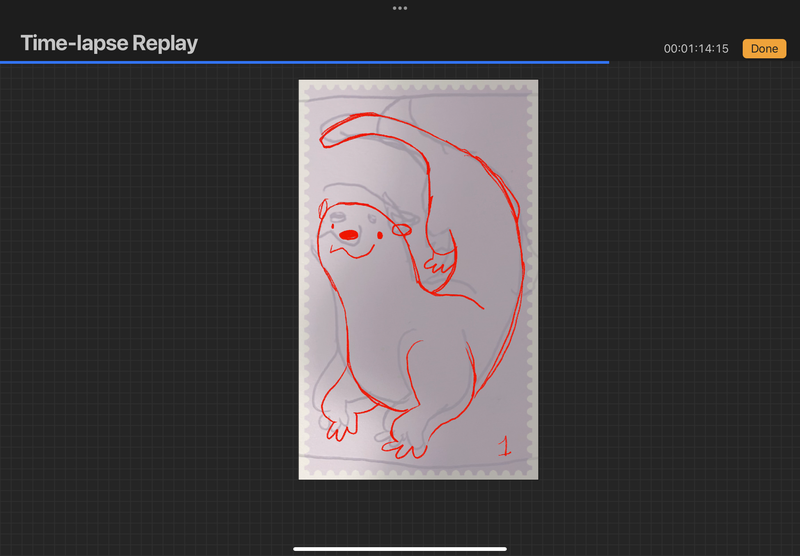Click the otter's small red dot eye
800x556 pixels.
380,236
